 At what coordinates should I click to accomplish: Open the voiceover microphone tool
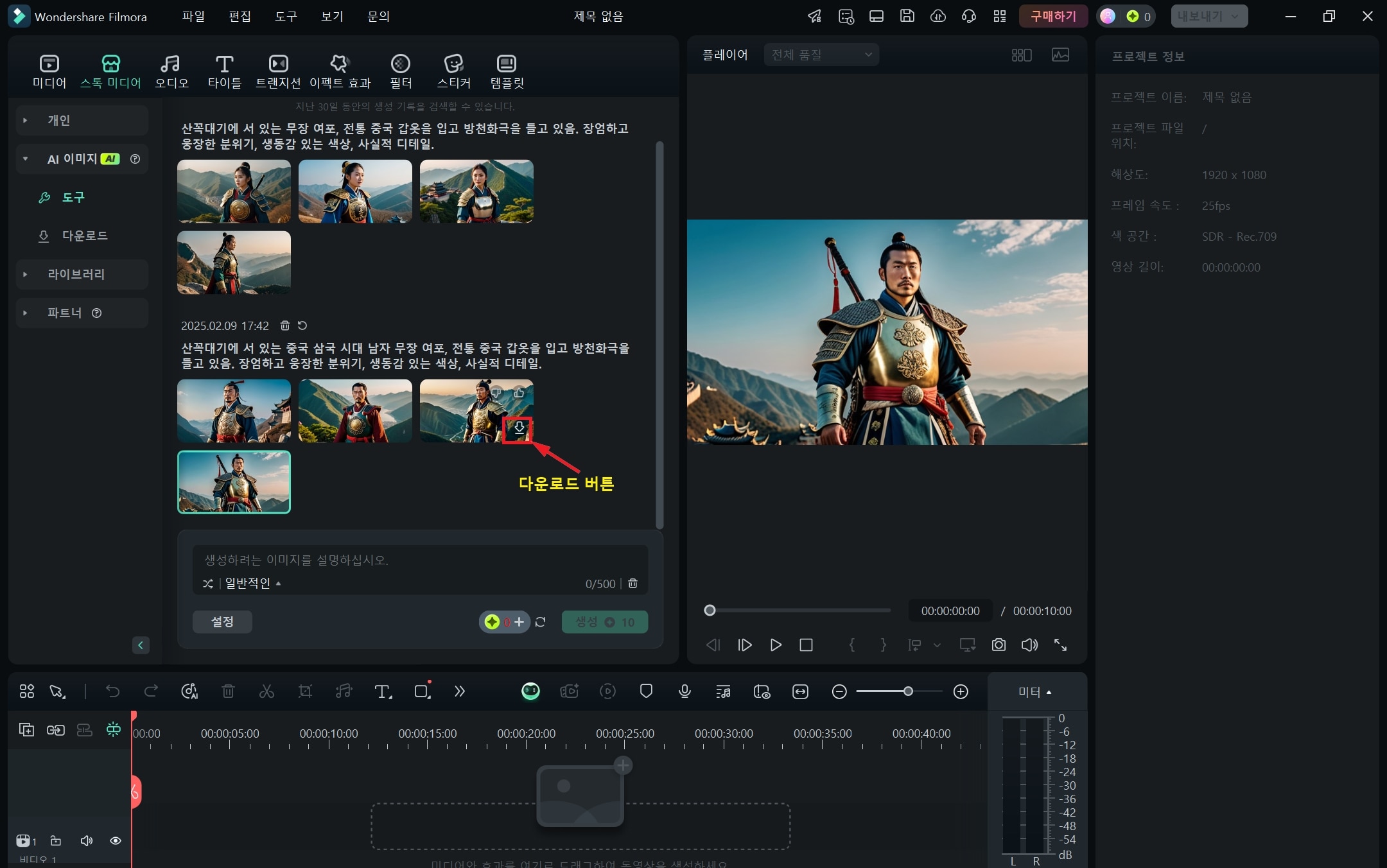[685, 691]
